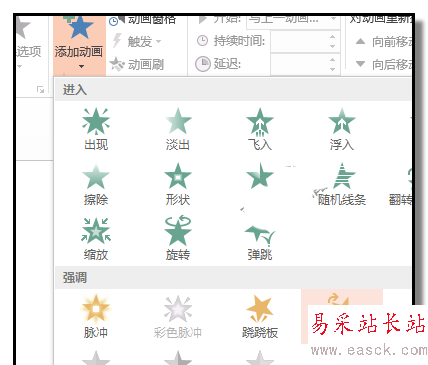The image size is (428, 365).
Task: Select the 淡出 entrance animation
Action: 178,129
